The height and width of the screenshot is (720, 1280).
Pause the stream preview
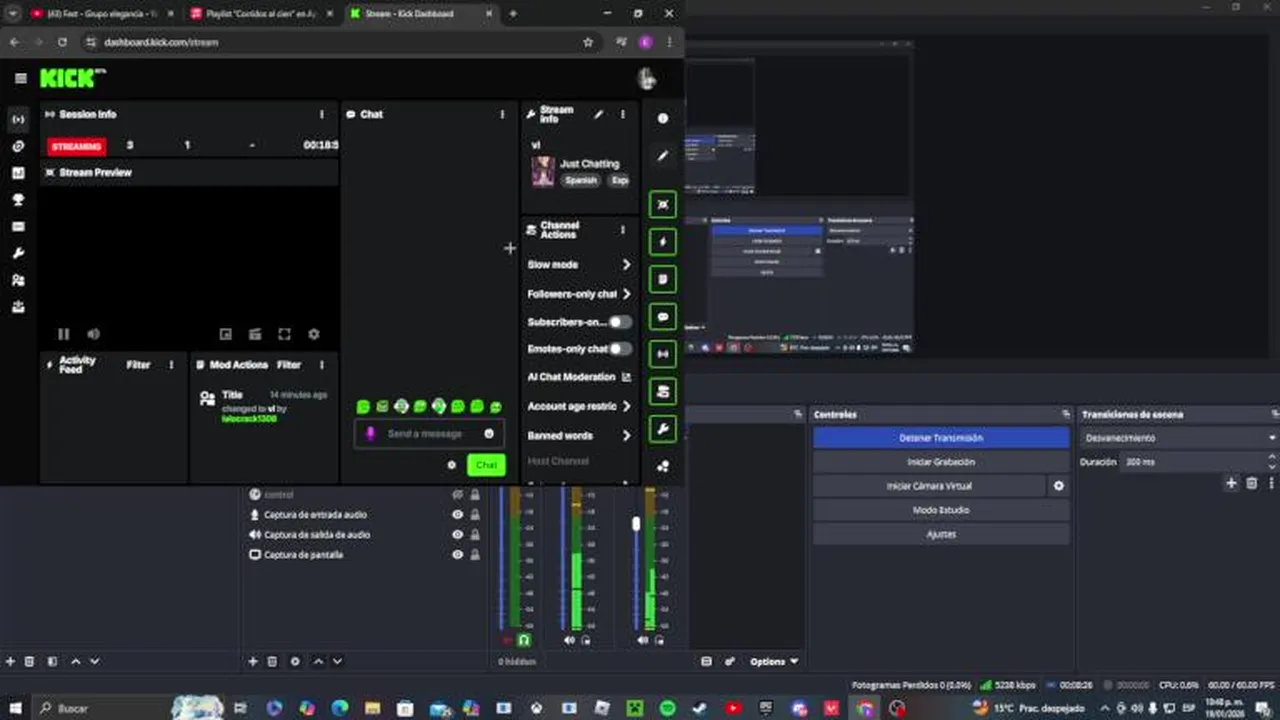(x=64, y=334)
